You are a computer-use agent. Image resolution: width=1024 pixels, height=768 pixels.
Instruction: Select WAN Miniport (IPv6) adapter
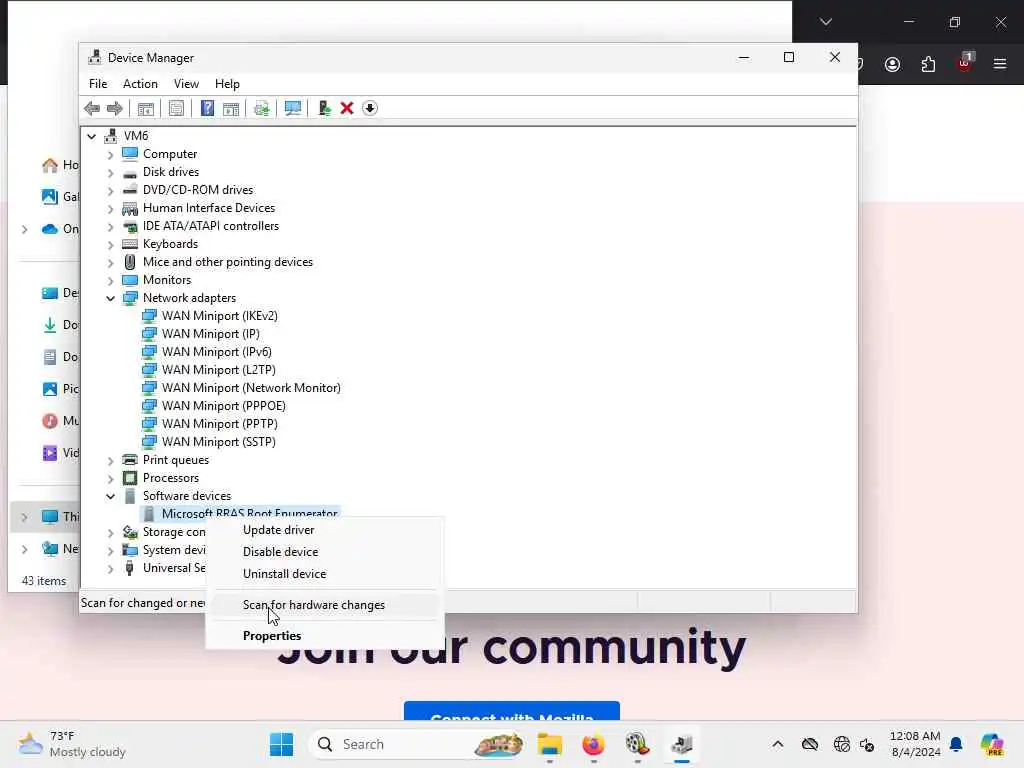[216, 352]
